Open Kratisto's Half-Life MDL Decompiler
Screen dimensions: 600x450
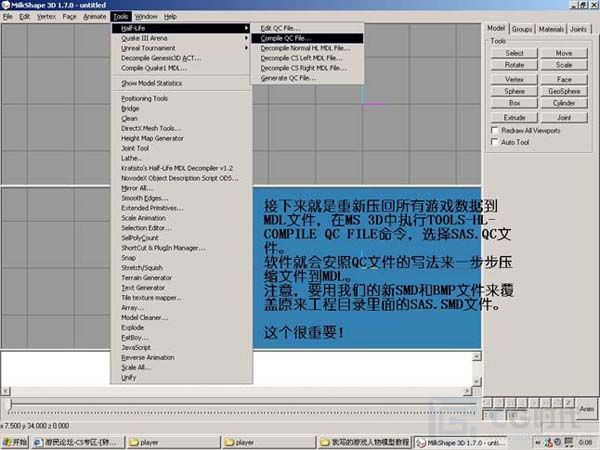tap(181, 168)
